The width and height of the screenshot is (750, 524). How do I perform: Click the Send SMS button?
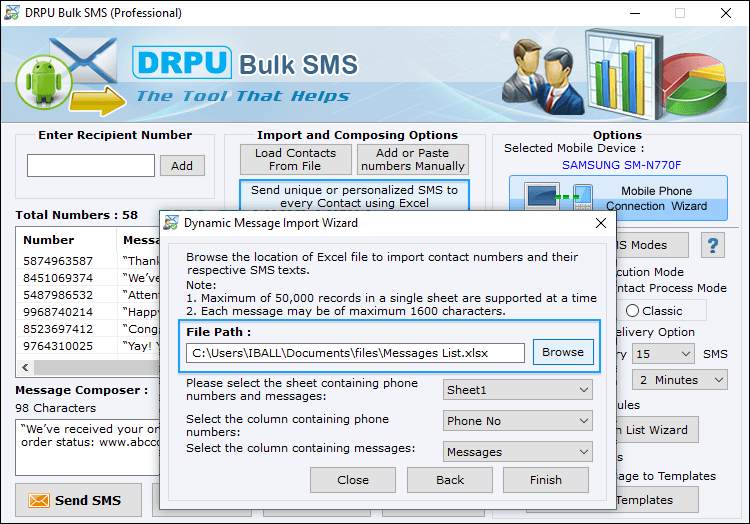[x=78, y=500]
